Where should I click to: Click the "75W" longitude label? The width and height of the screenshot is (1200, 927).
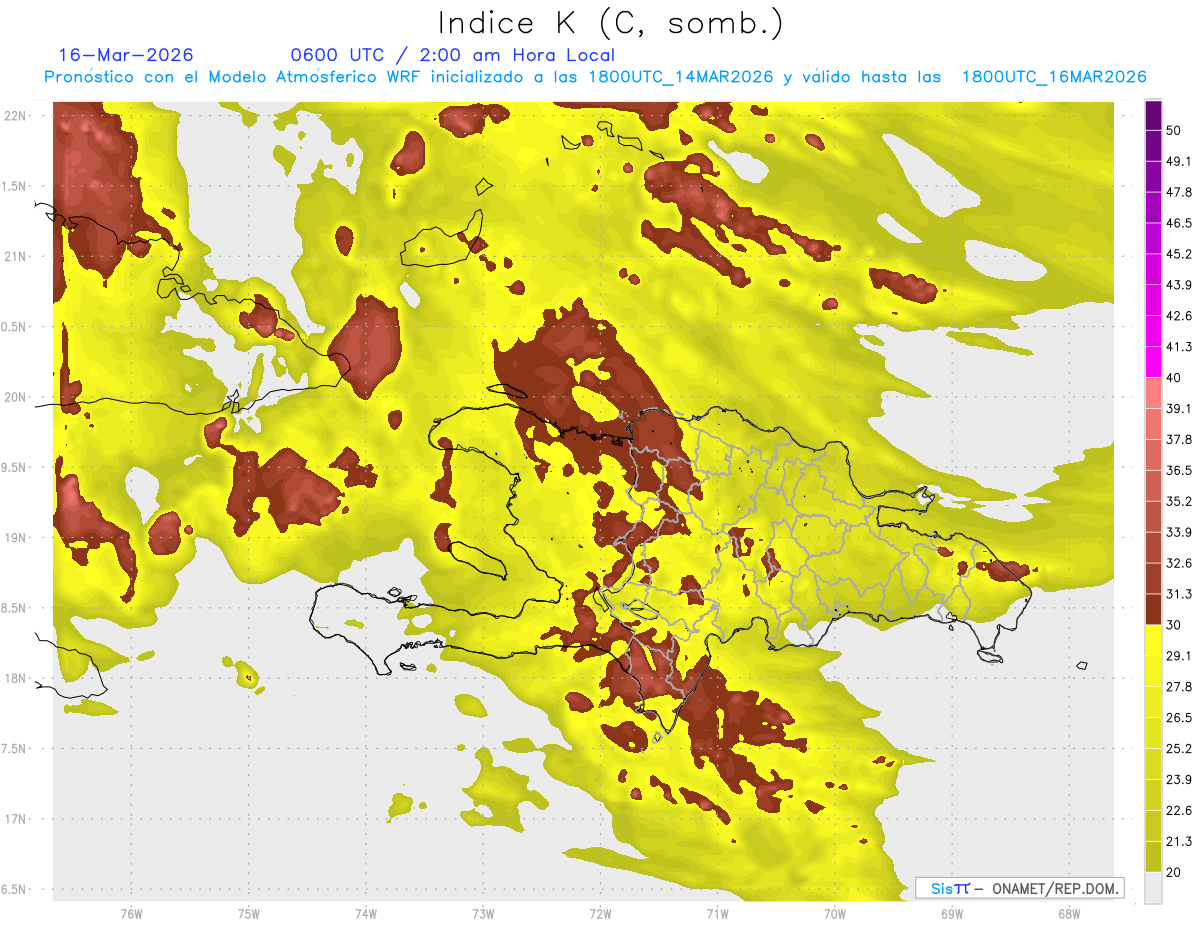point(248,913)
